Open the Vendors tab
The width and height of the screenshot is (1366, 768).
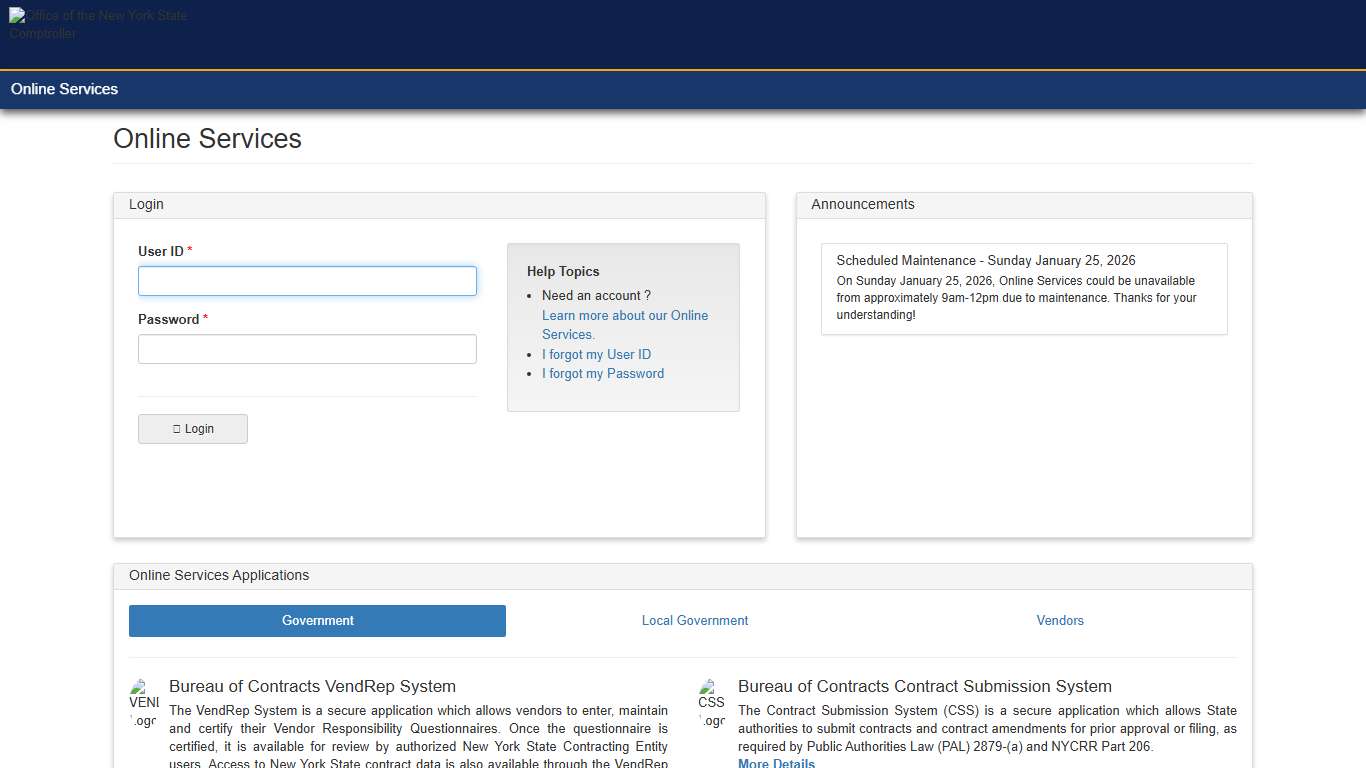(x=1060, y=620)
